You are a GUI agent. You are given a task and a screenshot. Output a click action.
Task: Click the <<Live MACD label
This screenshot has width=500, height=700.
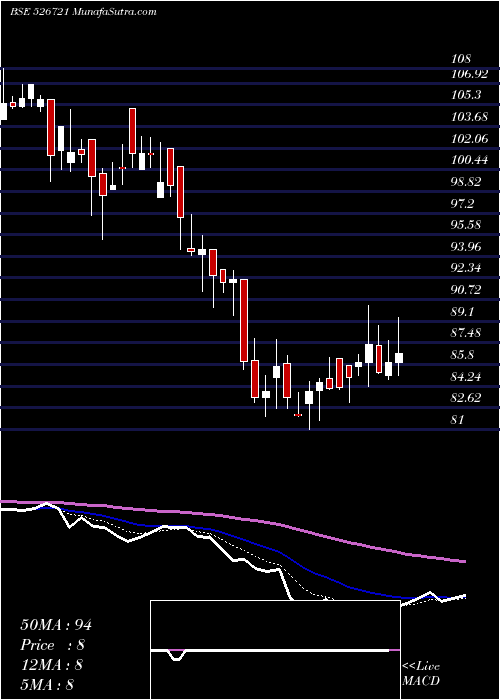[x=421, y=673]
